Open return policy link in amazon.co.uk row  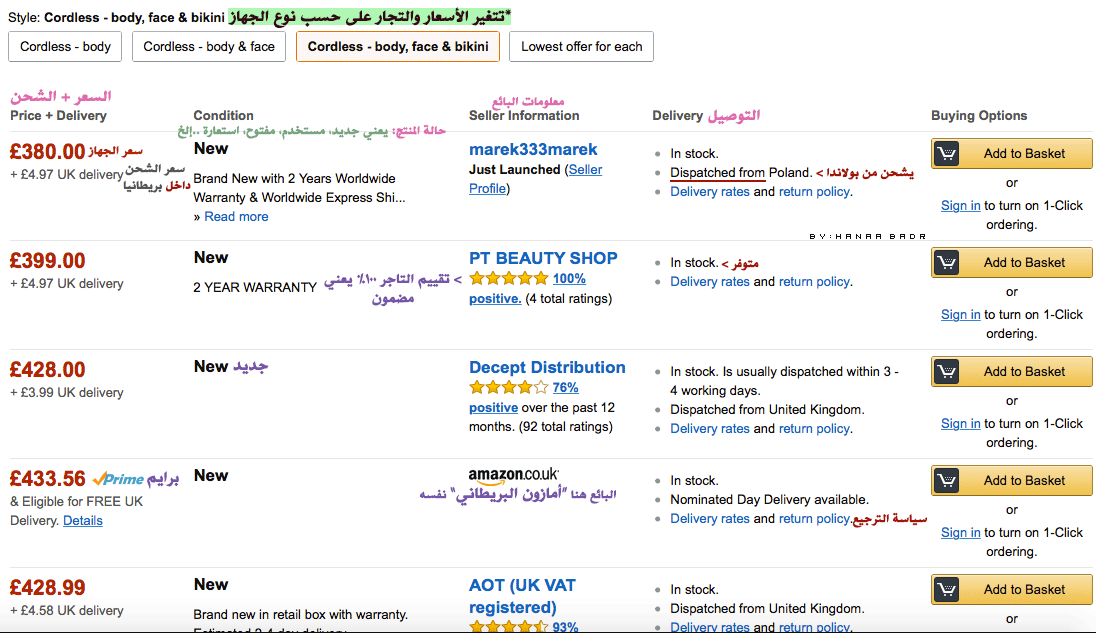tap(814, 518)
